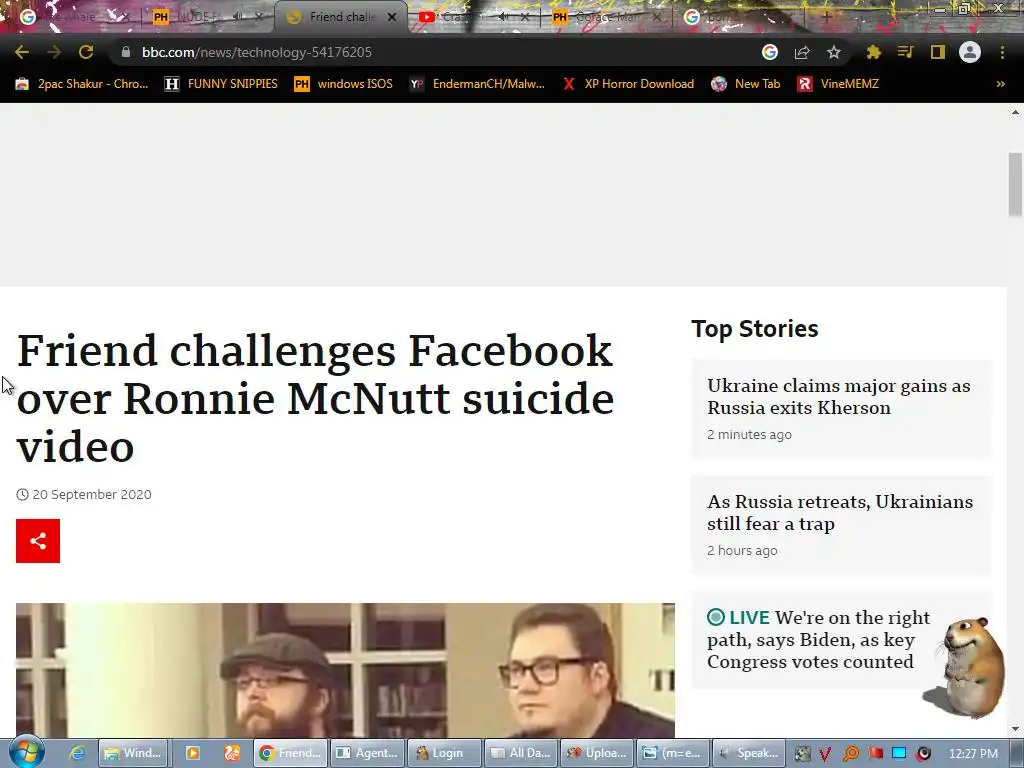This screenshot has width=1024, height=768.
Task: Open the Windows Start button
Action: point(26,751)
